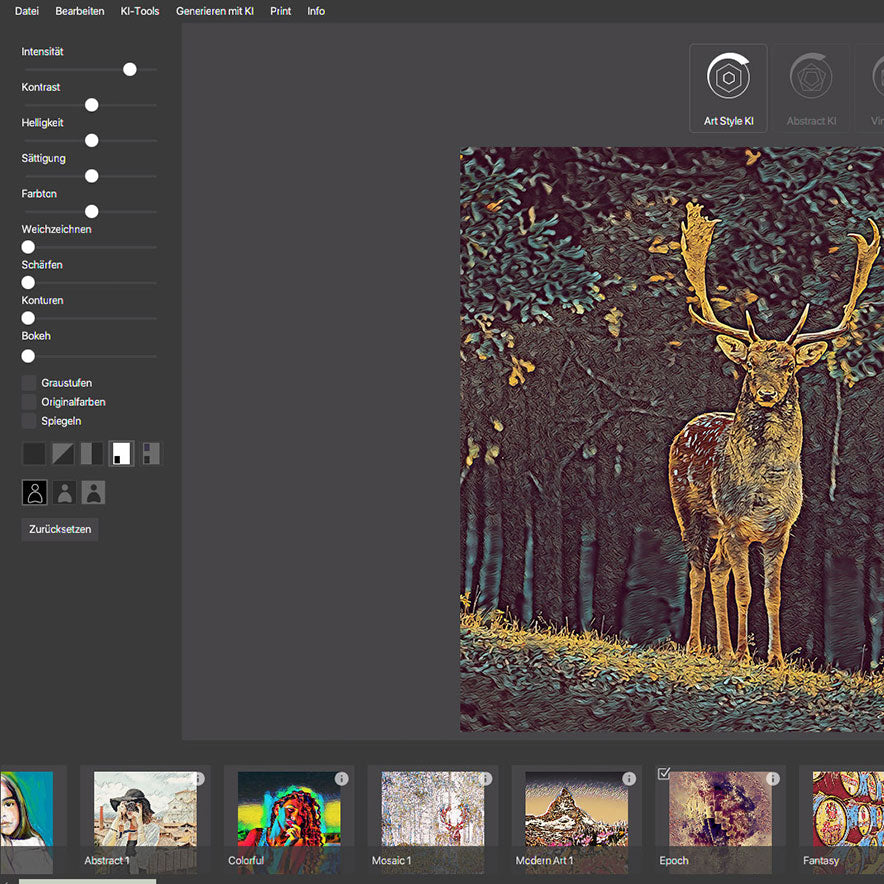This screenshot has height=884, width=884.
Task: Apply the Epoch style thumbnail
Action: 721,822
